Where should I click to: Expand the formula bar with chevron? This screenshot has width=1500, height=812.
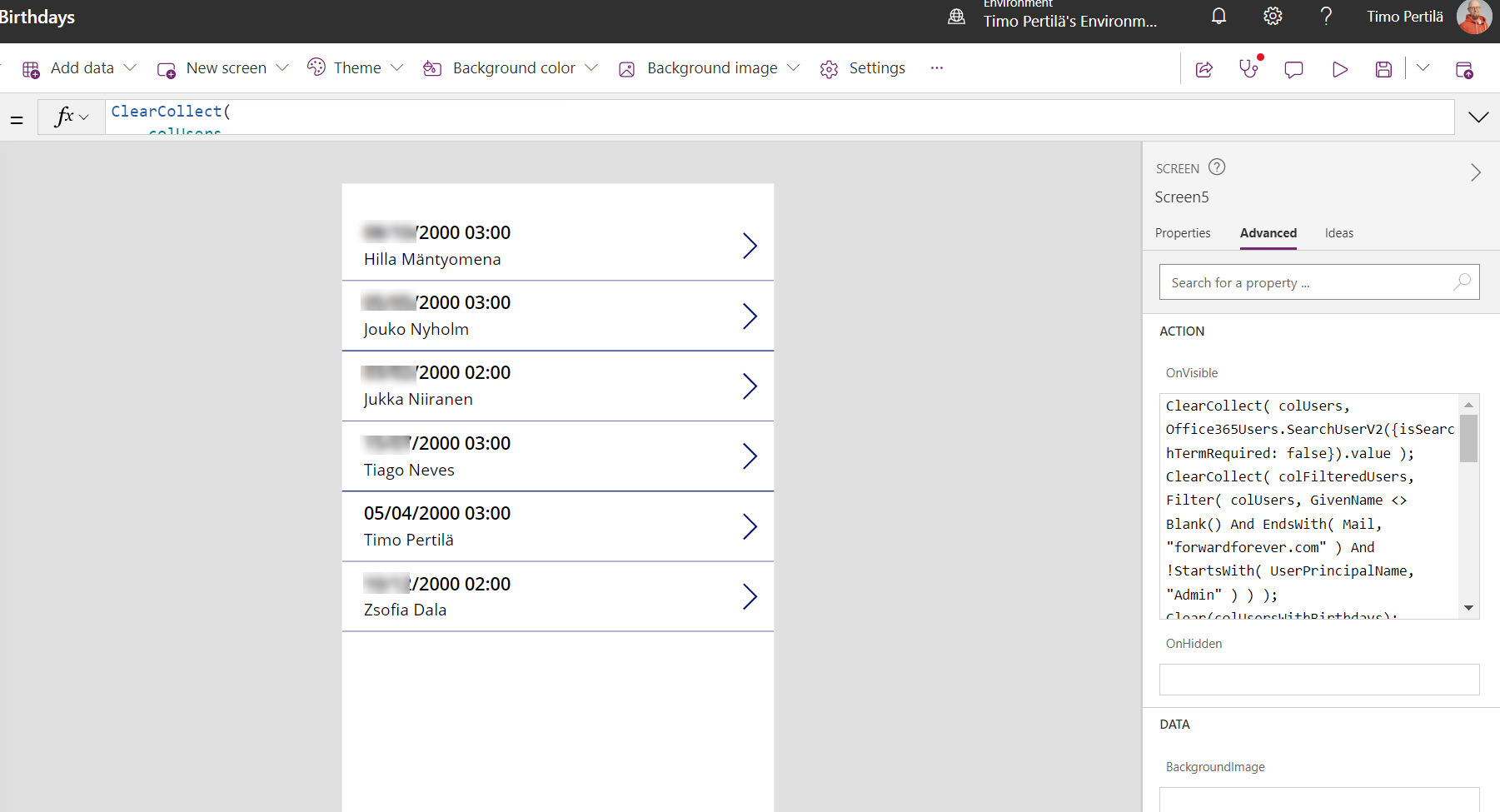click(x=1478, y=117)
